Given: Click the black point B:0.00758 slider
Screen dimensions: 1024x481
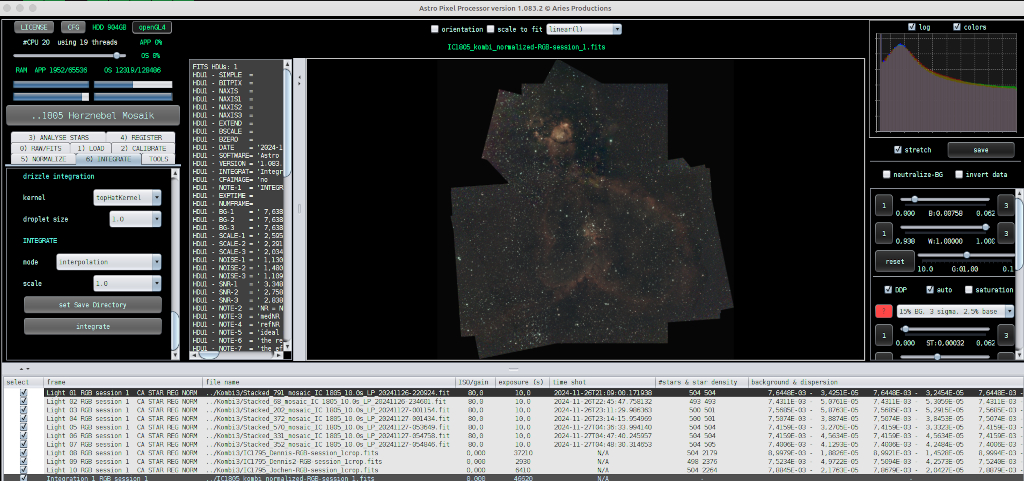Looking at the screenshot, I should (944, 199).
